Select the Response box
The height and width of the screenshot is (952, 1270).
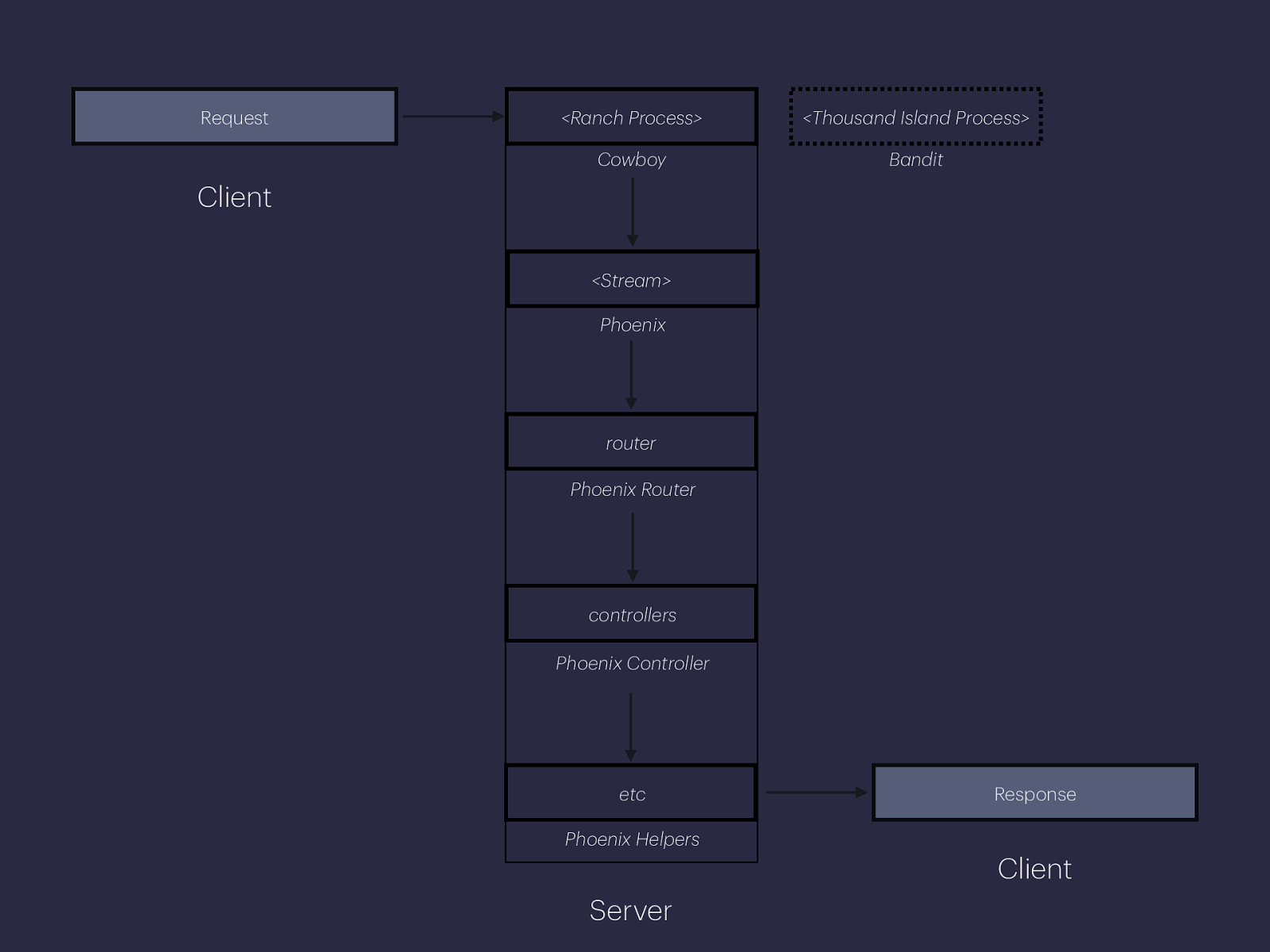coord(1035,793)
